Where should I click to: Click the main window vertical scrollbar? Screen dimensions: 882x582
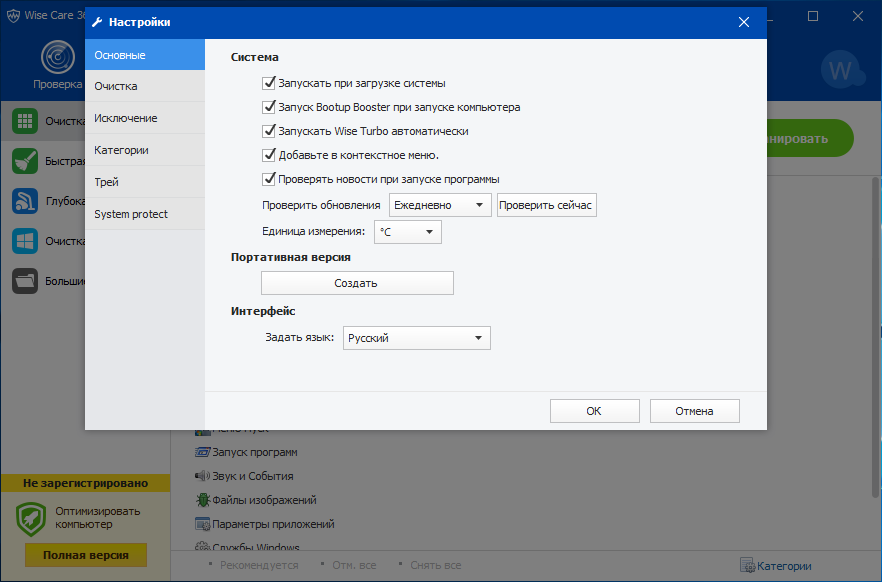(876, 337)
